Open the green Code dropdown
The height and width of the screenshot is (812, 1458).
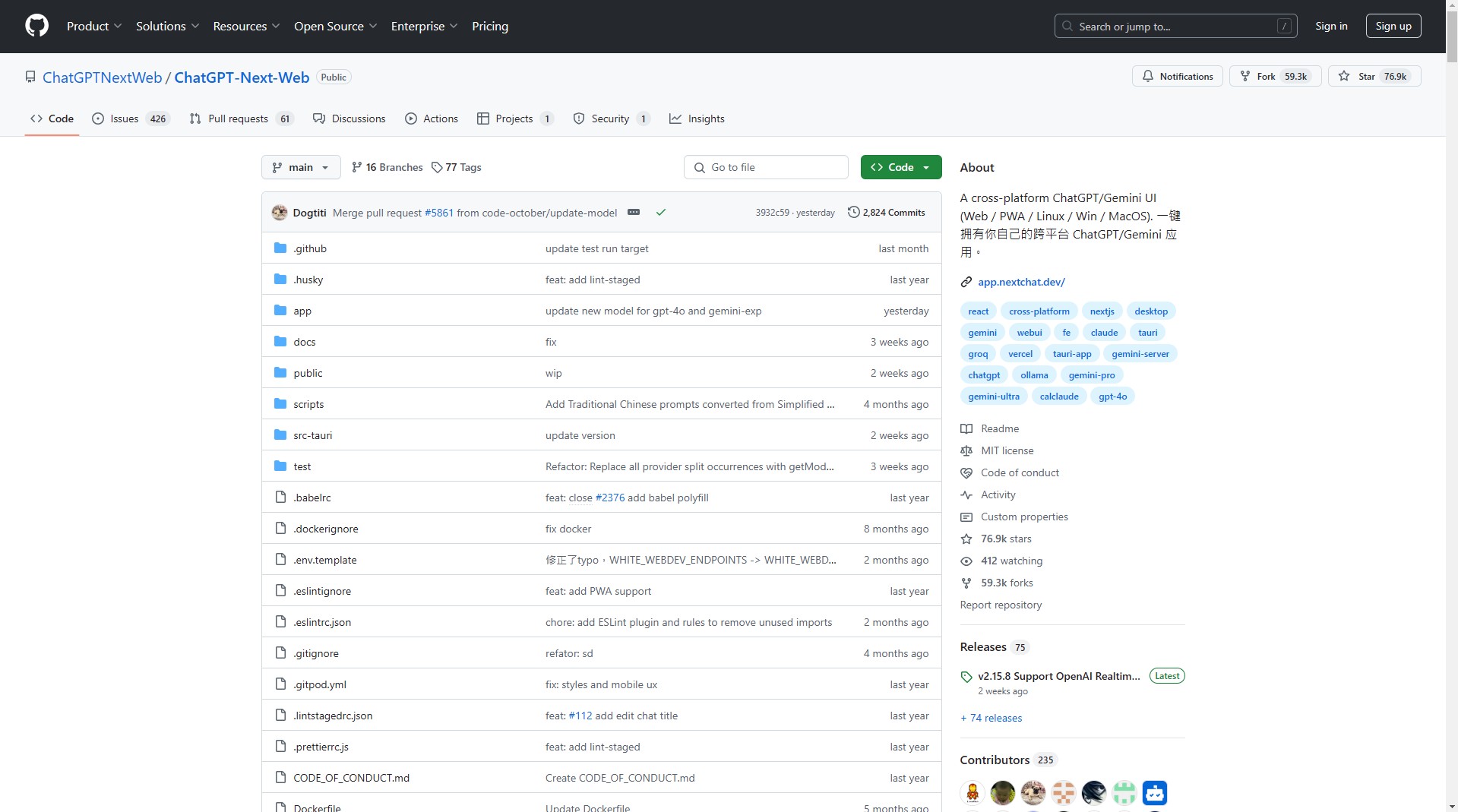(x=901, y=167)
